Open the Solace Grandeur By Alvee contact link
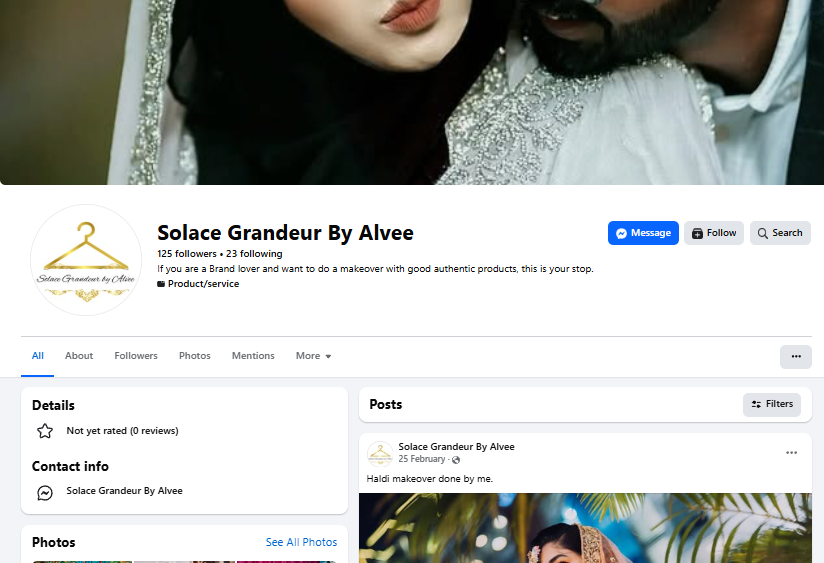This screenshot has width=824, height=563. tap(125, 490)
